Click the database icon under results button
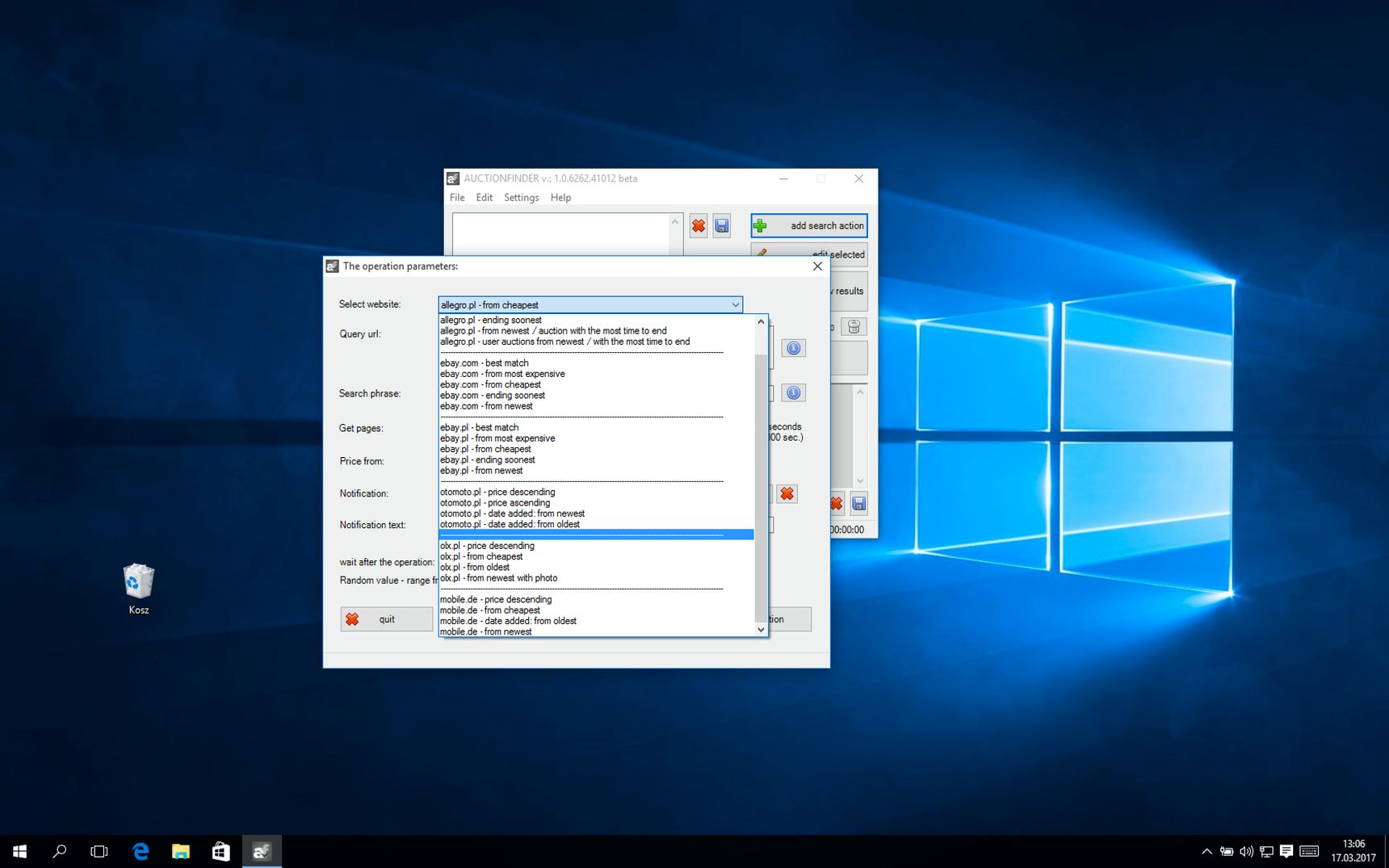 pyautogui.click(x=854, y=326)
